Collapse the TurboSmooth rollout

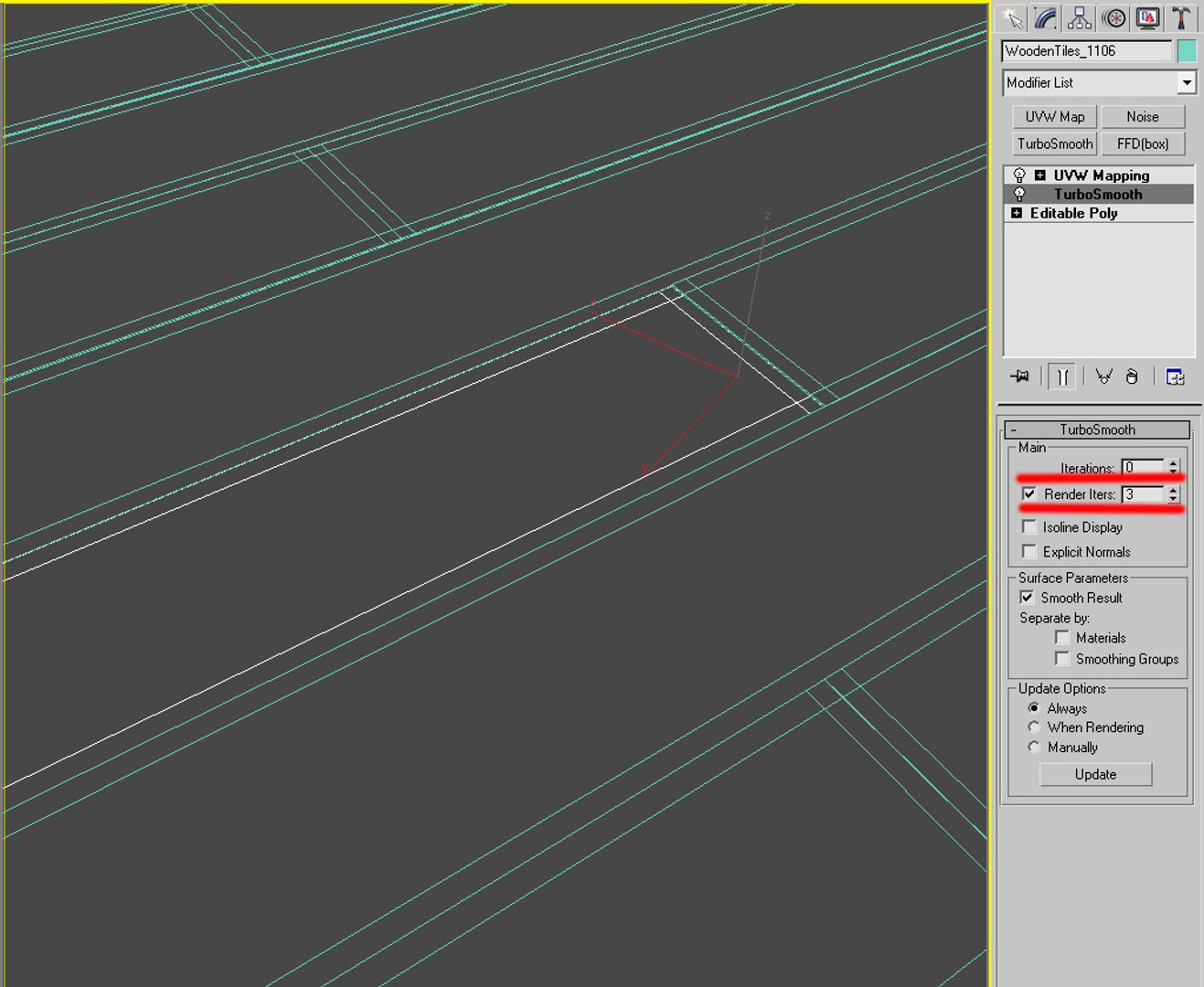click(x=1097, y=430)
